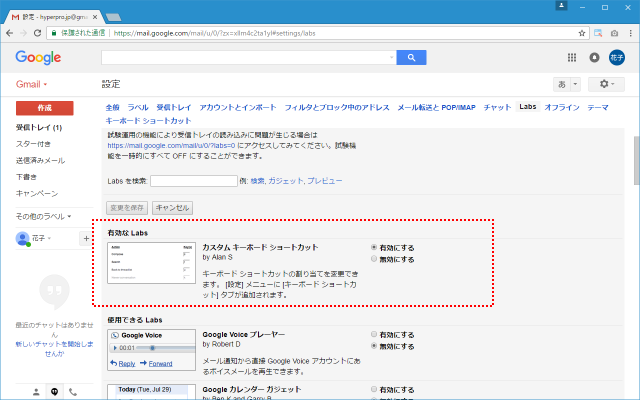Expand その他のラベル in sidebar
The image size is (640, 400).
point(43,216)
